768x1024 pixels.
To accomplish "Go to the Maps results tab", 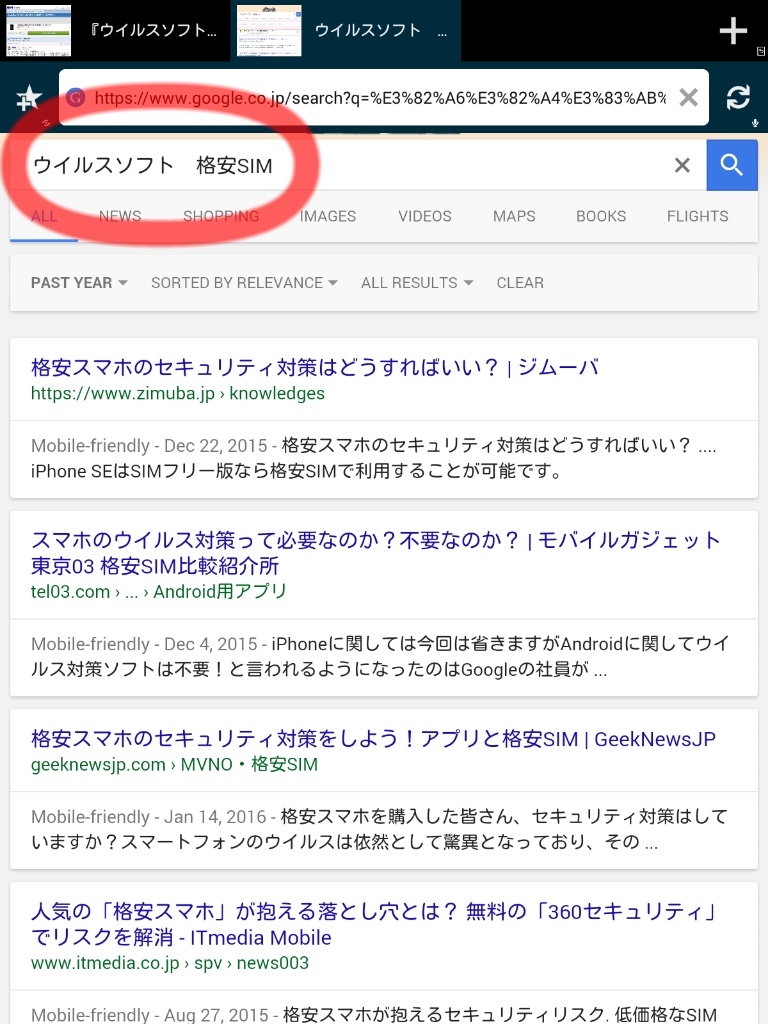I will pyautogui.click(x=514, y=216).
